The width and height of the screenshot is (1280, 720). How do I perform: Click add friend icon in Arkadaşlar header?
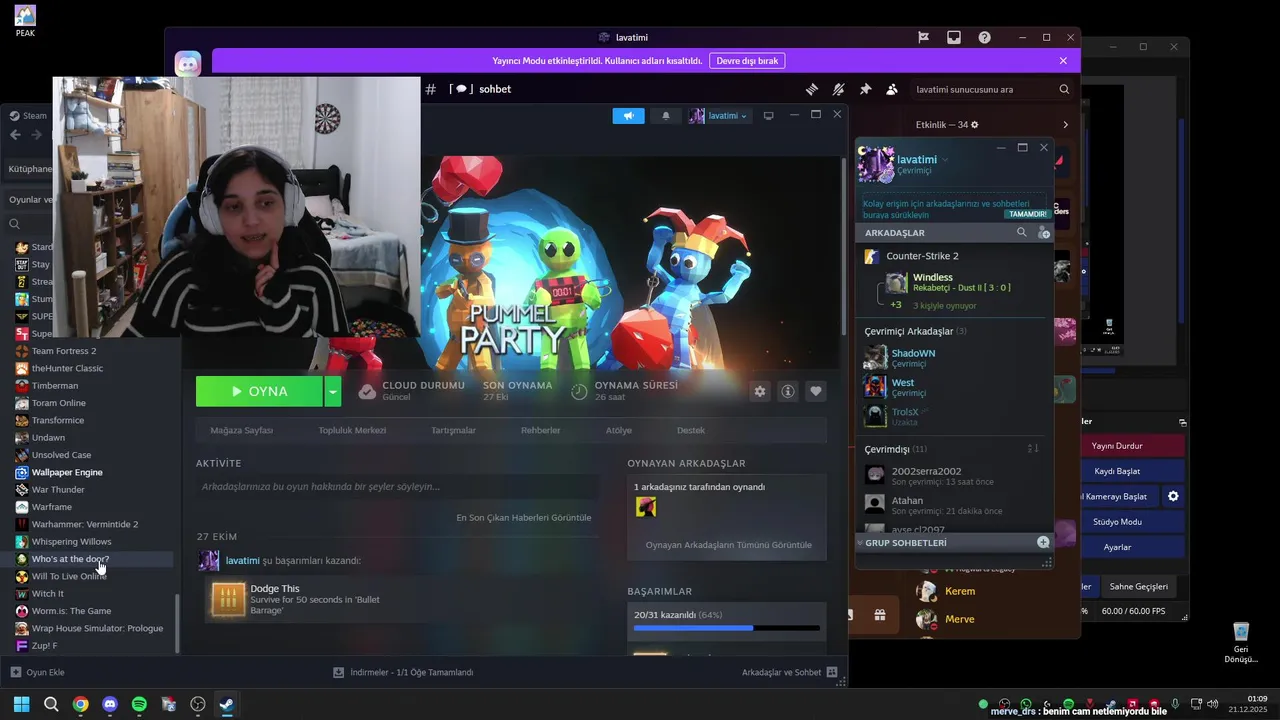(x=1044, y=232)
